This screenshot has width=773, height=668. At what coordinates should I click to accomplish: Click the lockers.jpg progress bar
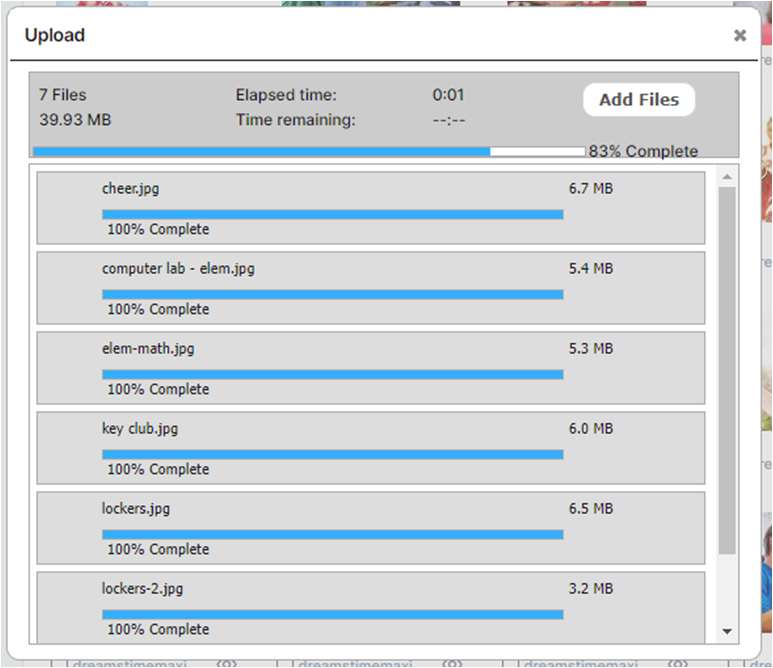coord(333,534)
